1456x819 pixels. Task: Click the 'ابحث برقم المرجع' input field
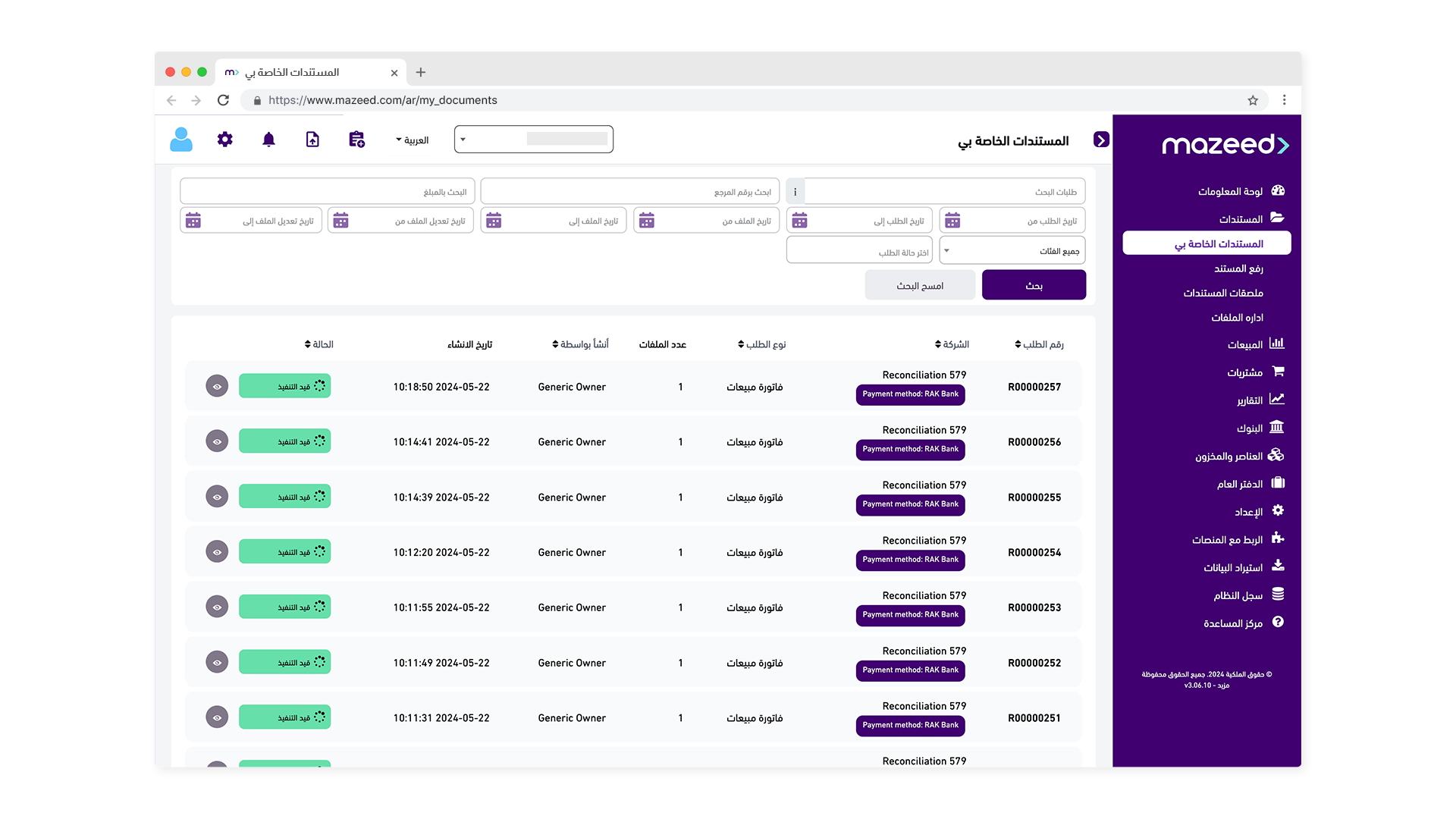pyautogui.click(x=629, y=192)
